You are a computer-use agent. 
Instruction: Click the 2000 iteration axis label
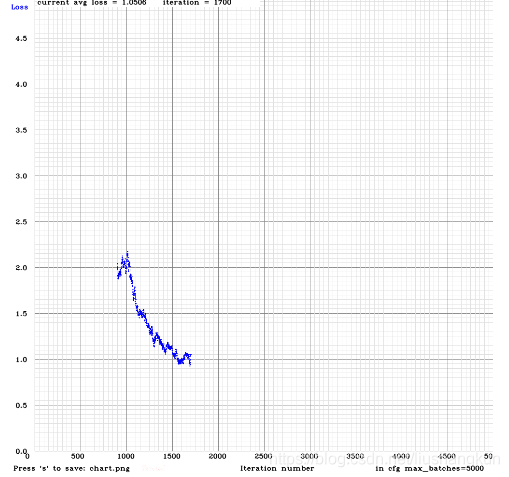pyautogui.click(x=218, y=456)
